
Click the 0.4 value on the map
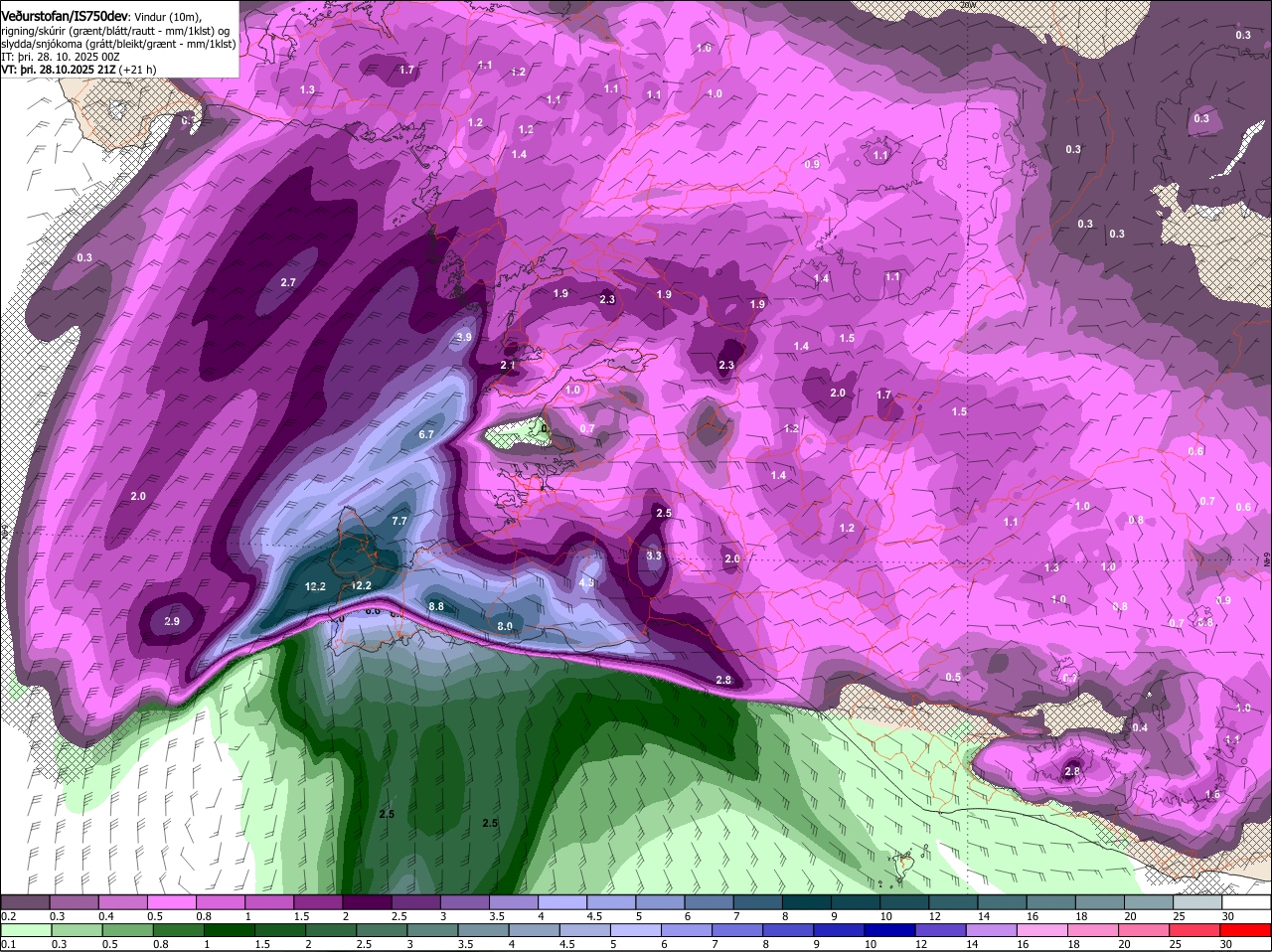1140,727
